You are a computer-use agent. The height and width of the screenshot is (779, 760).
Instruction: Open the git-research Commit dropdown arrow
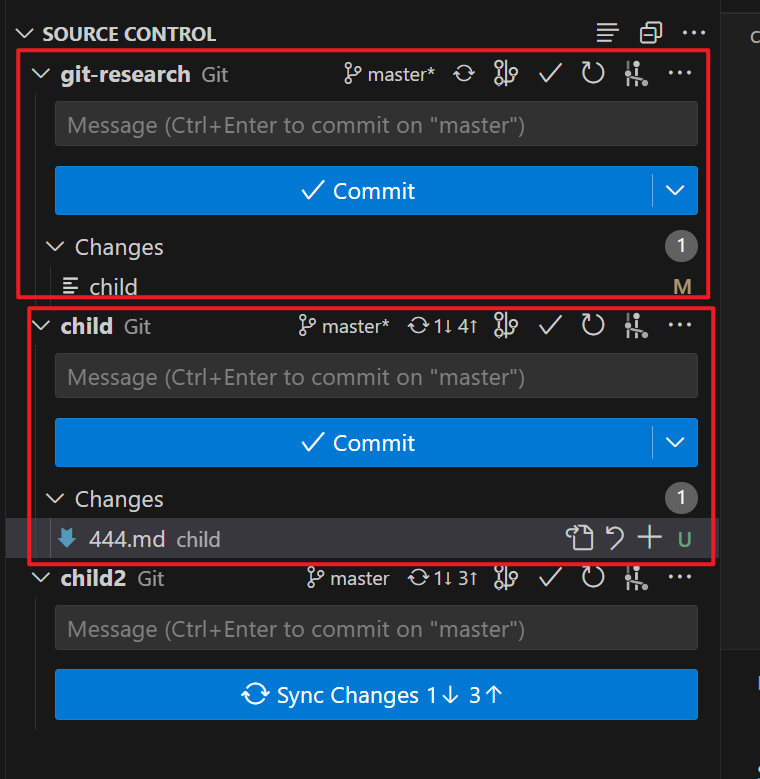coord(675,191)
